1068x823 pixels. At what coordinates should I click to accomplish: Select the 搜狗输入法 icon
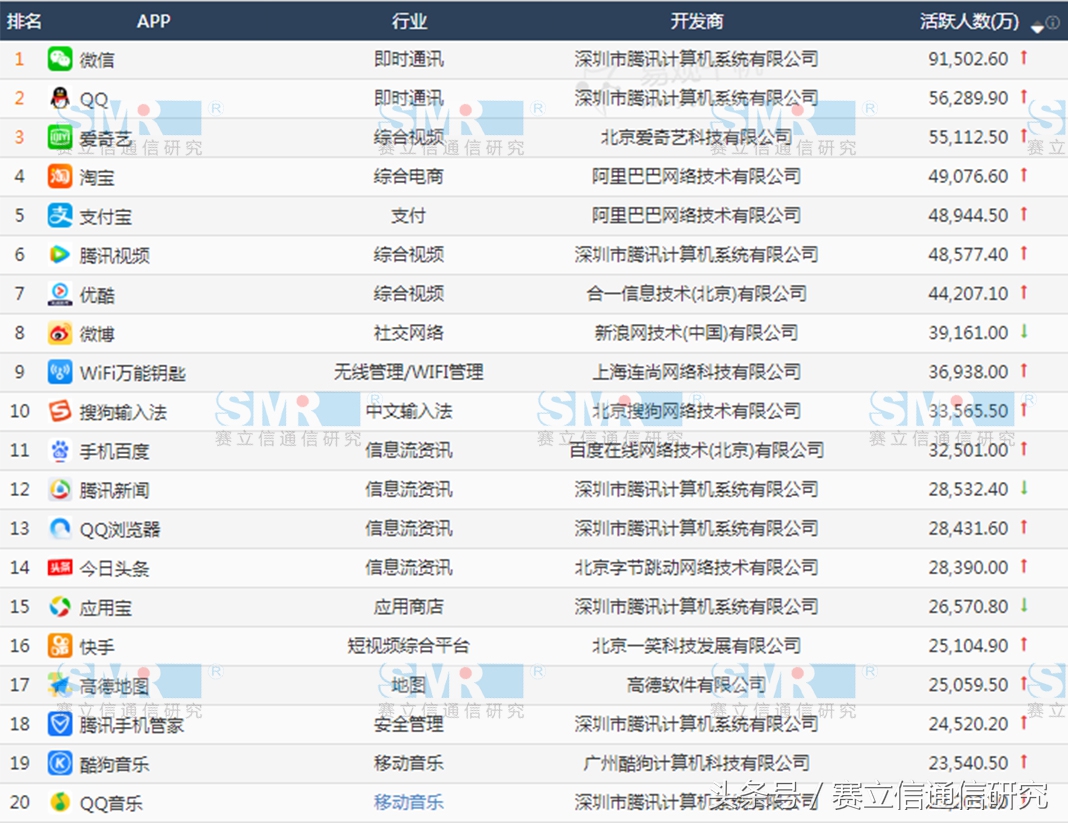59,411
